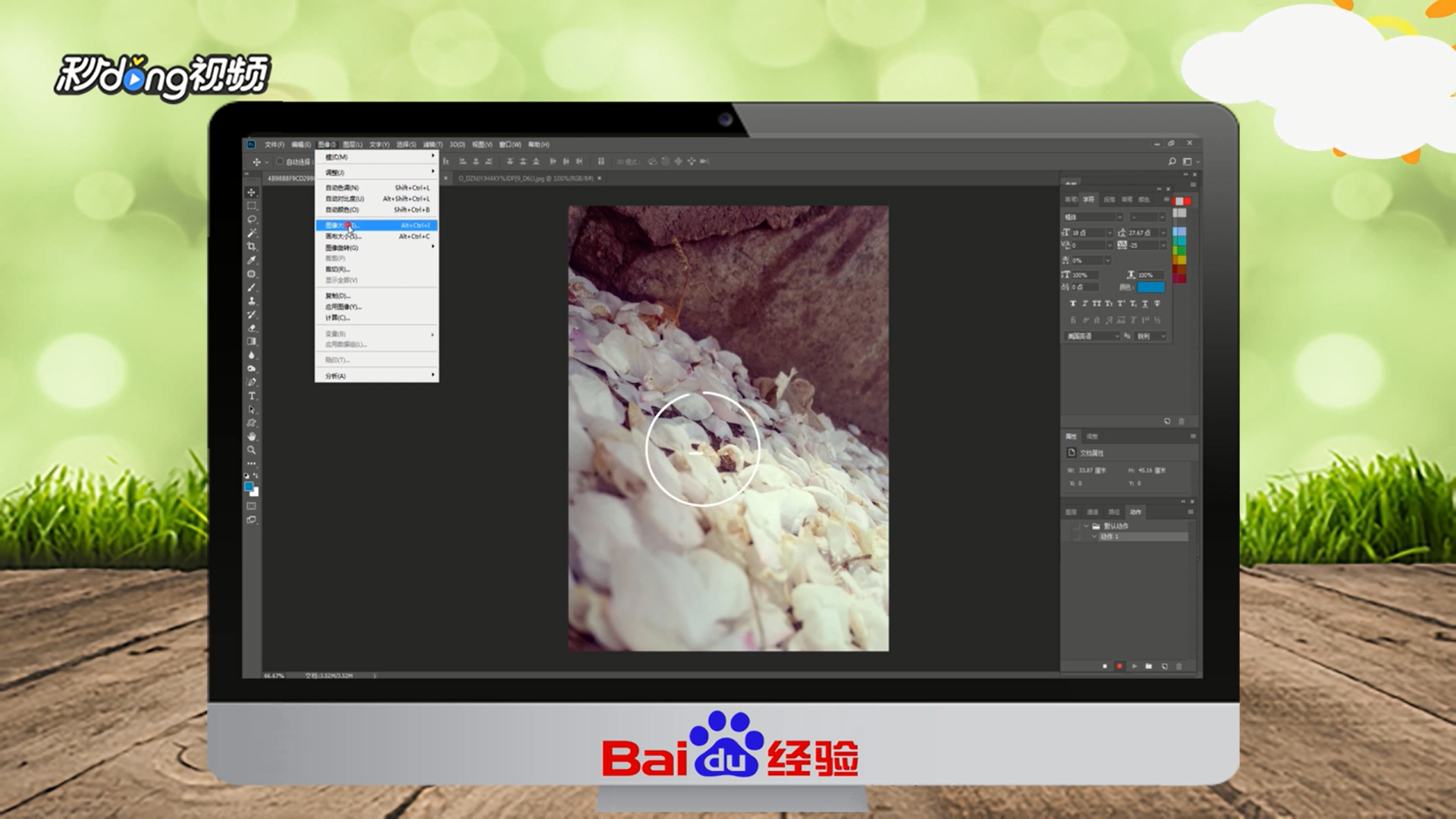
Task: Activate the Zoom magnifier tool
Action: click(252, 450)
